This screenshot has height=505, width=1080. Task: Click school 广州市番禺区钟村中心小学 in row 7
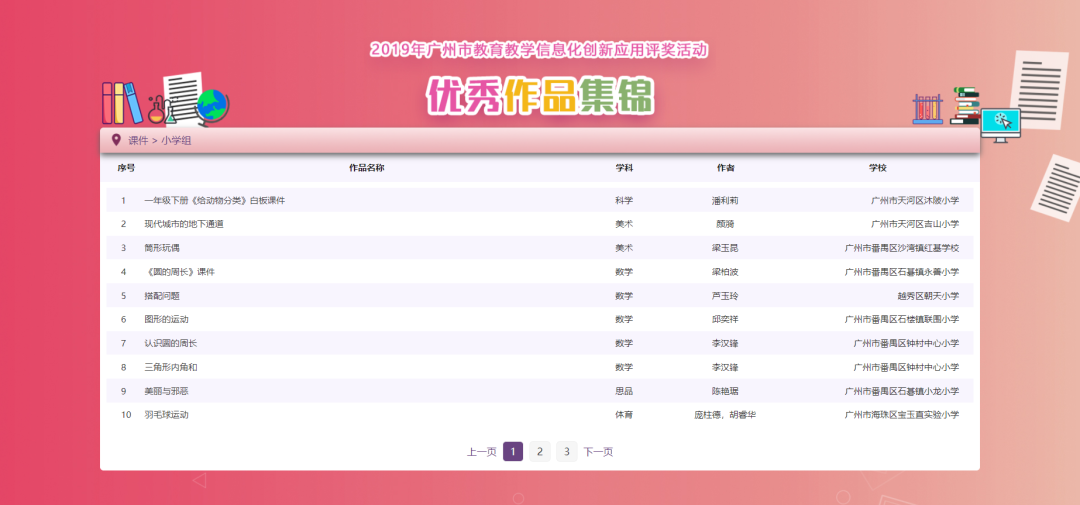point(906,343)
